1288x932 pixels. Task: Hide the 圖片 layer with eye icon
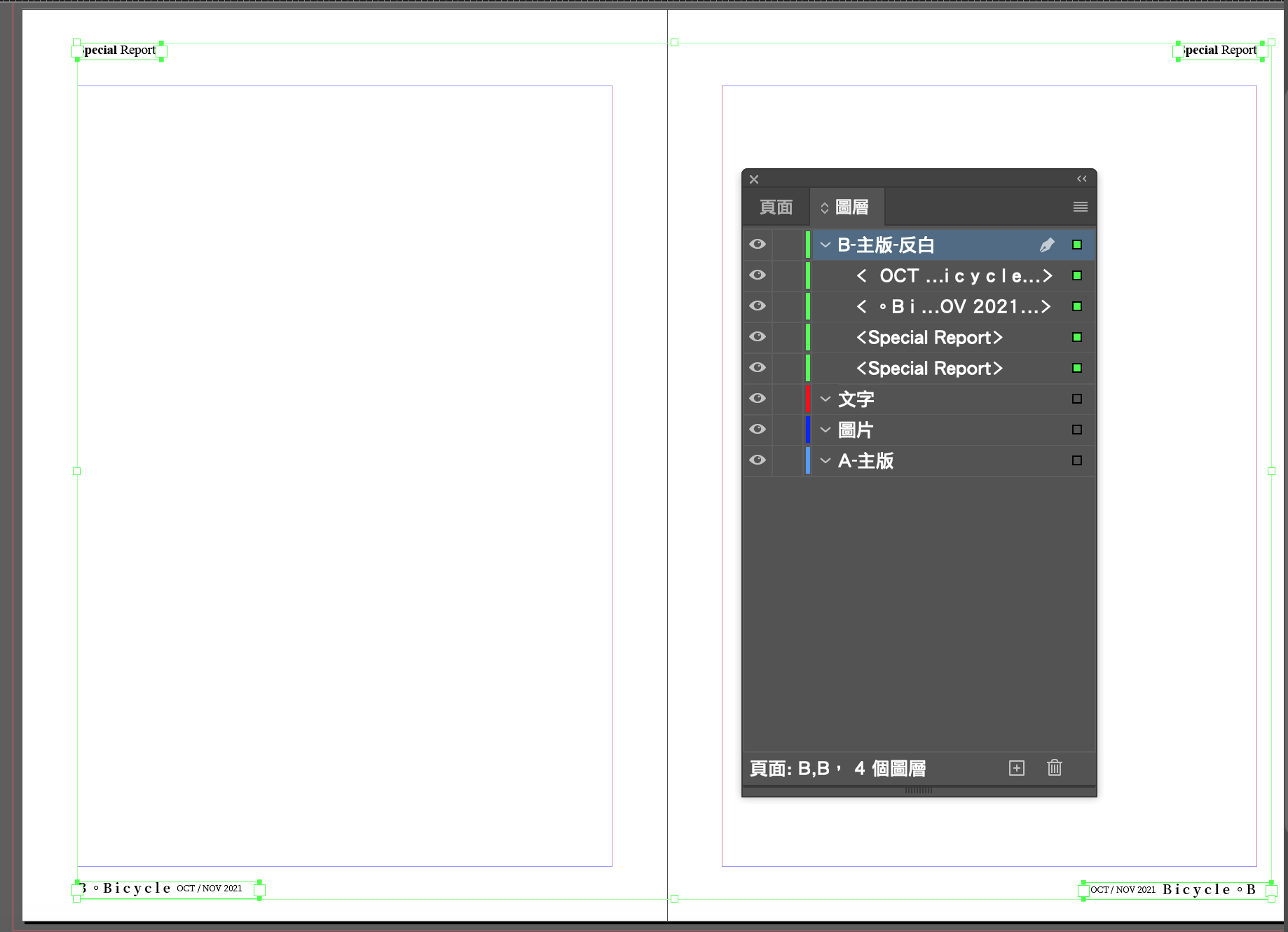tap(758, 430)
